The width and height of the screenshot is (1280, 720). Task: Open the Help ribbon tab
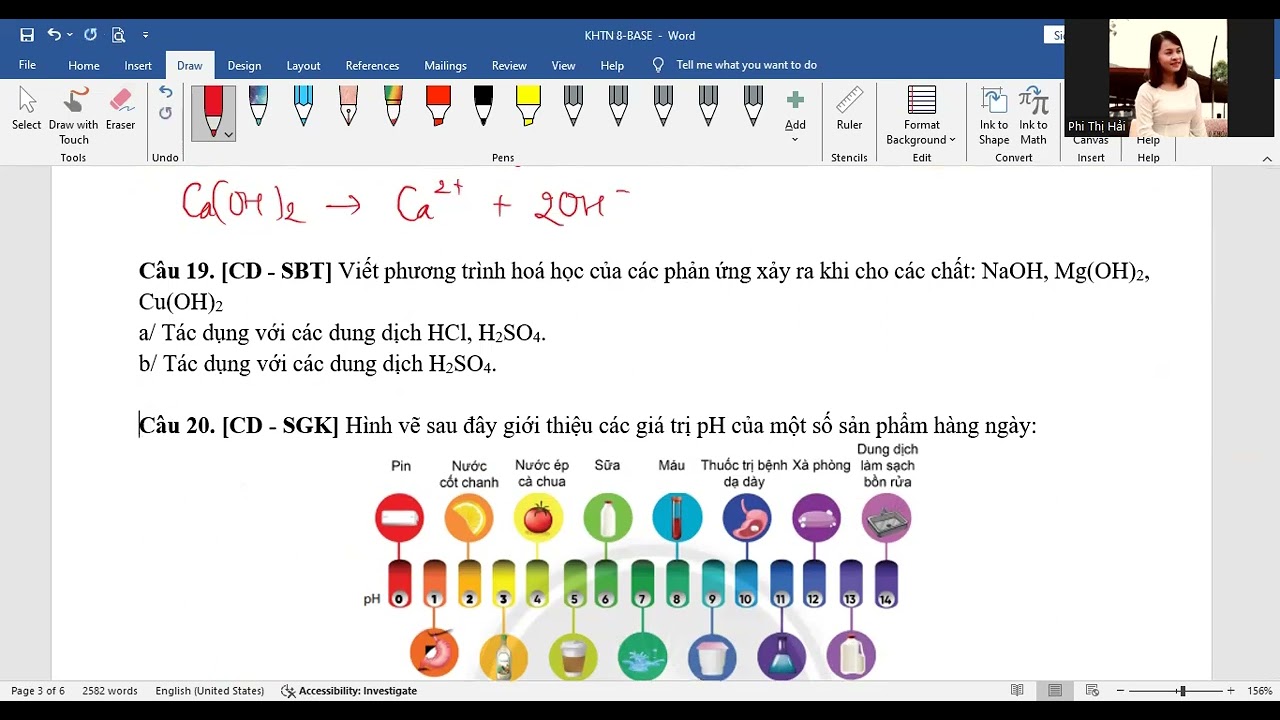point(612,65)
